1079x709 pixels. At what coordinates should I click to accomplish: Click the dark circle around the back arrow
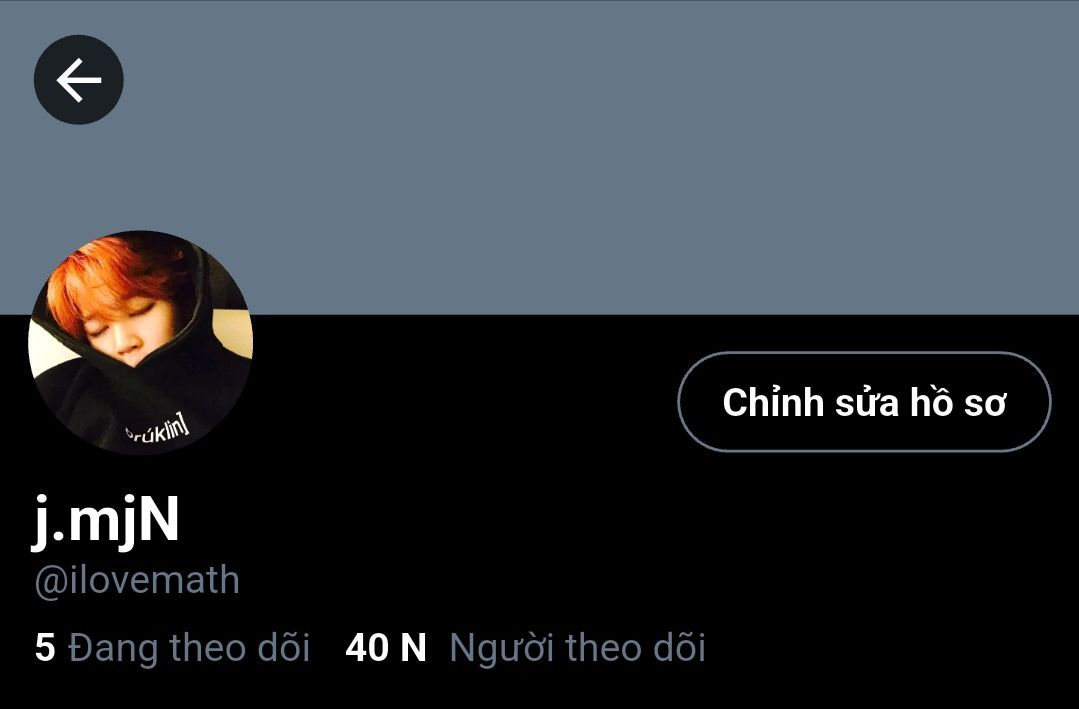[78, 80]
